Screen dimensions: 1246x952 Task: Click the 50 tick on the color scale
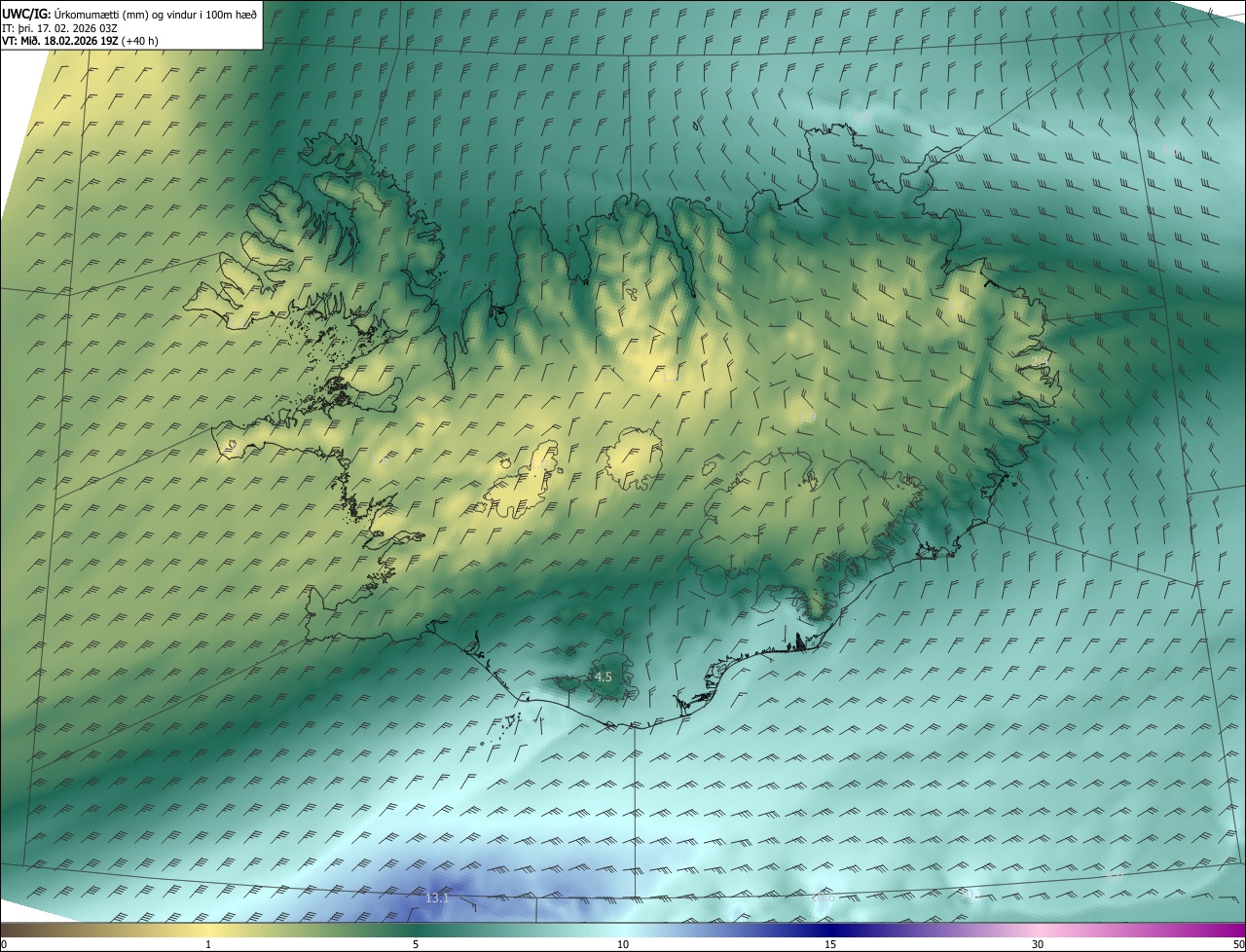1238,944
